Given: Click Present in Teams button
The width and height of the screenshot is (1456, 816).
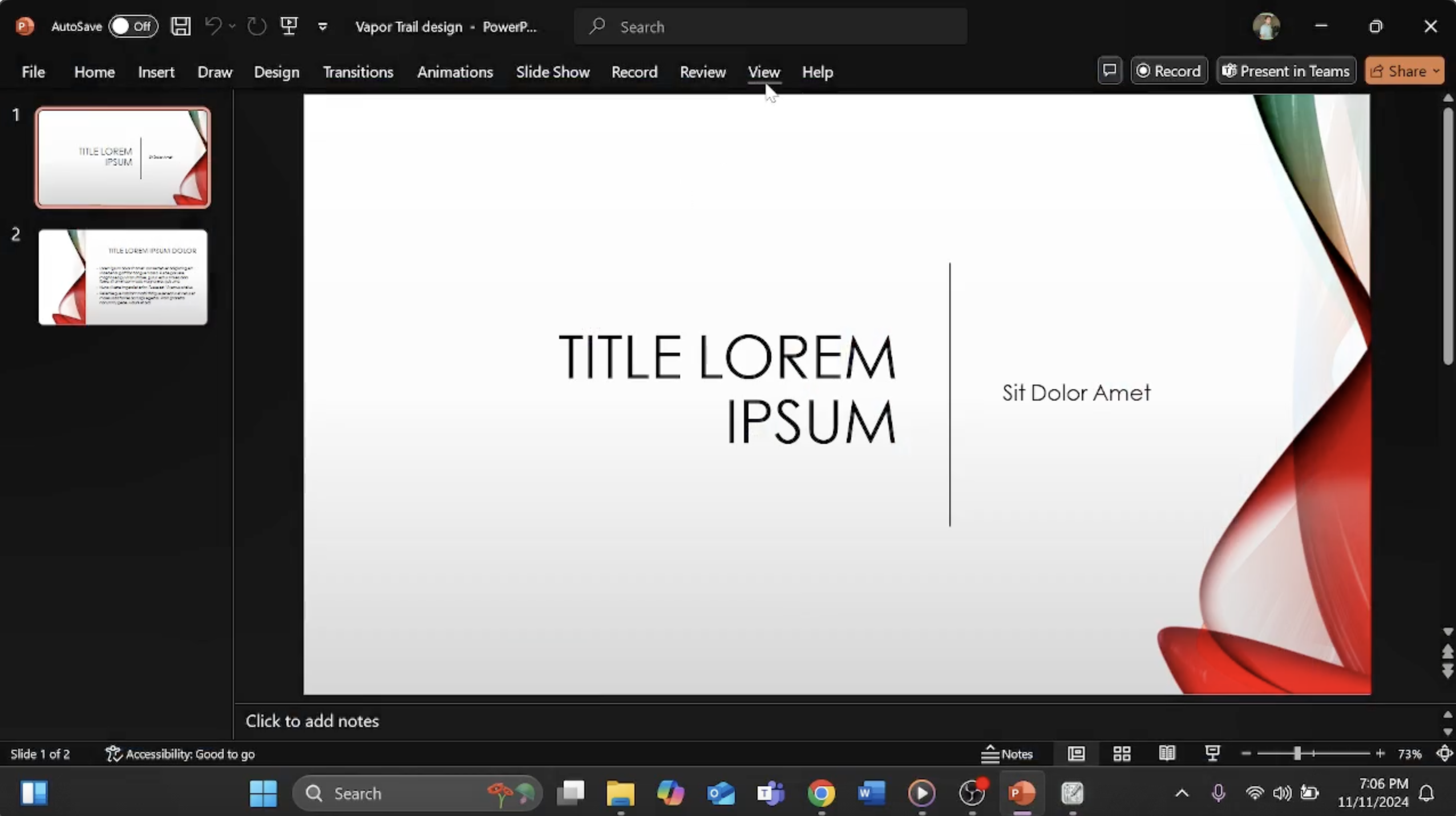Looking at the screenshot, I should (x=1286, y=71).
